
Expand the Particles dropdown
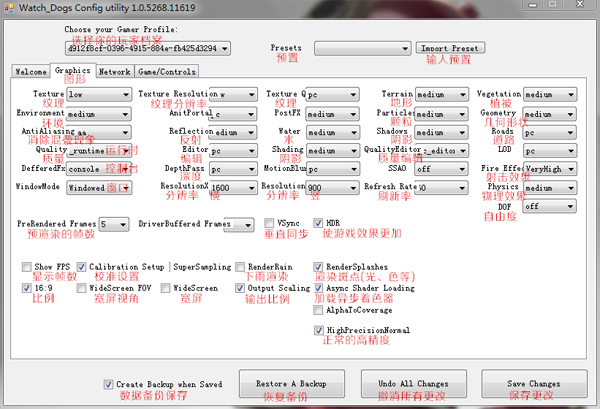(442, 114)
